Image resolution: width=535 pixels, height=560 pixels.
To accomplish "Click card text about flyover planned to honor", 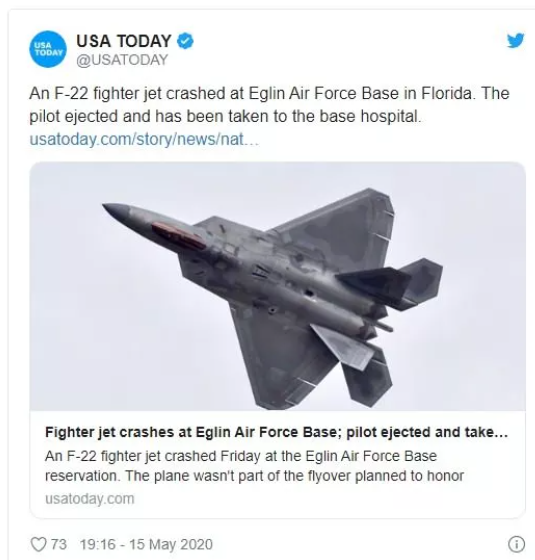I will tap(254, 476).
